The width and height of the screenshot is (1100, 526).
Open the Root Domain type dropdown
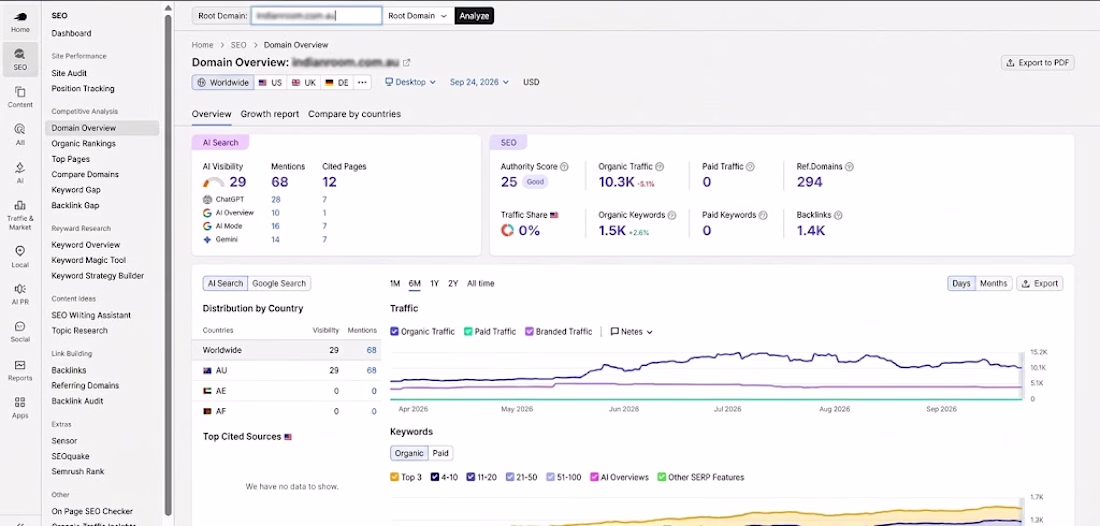417,15
